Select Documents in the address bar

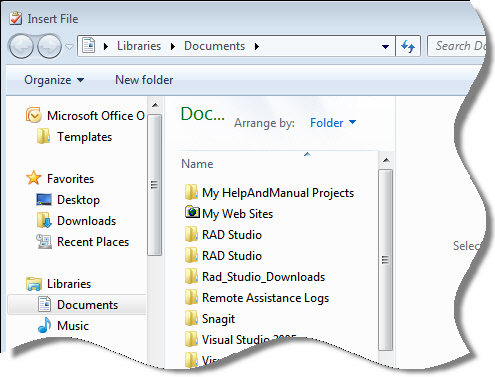214,46
